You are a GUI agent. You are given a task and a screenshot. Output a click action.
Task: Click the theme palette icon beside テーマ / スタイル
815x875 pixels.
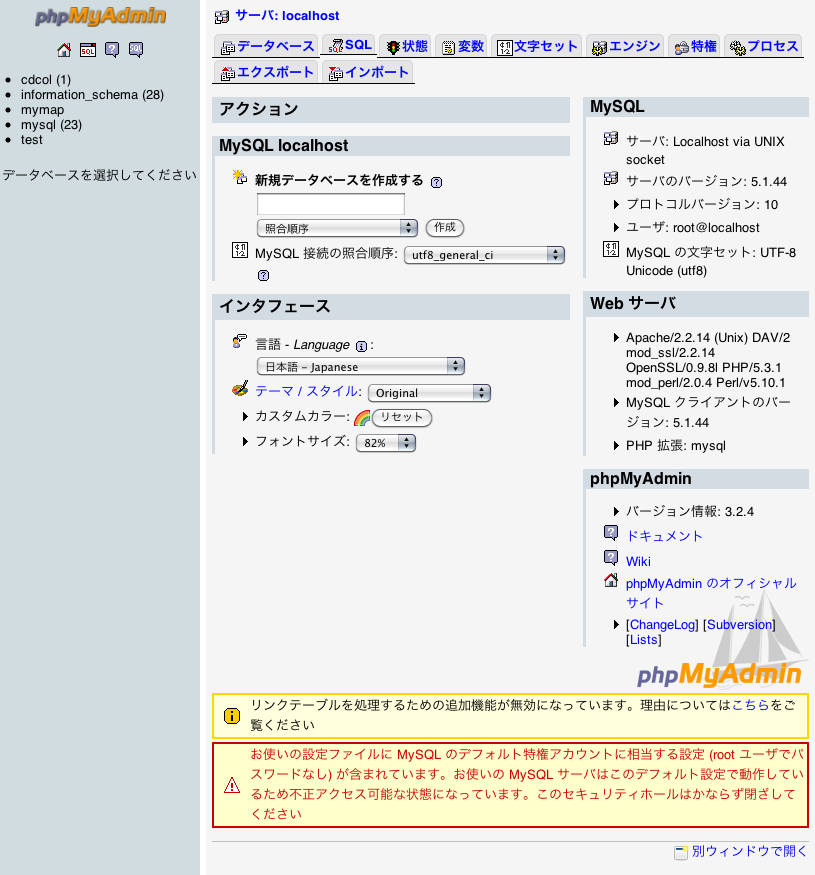tap(239, 392)
